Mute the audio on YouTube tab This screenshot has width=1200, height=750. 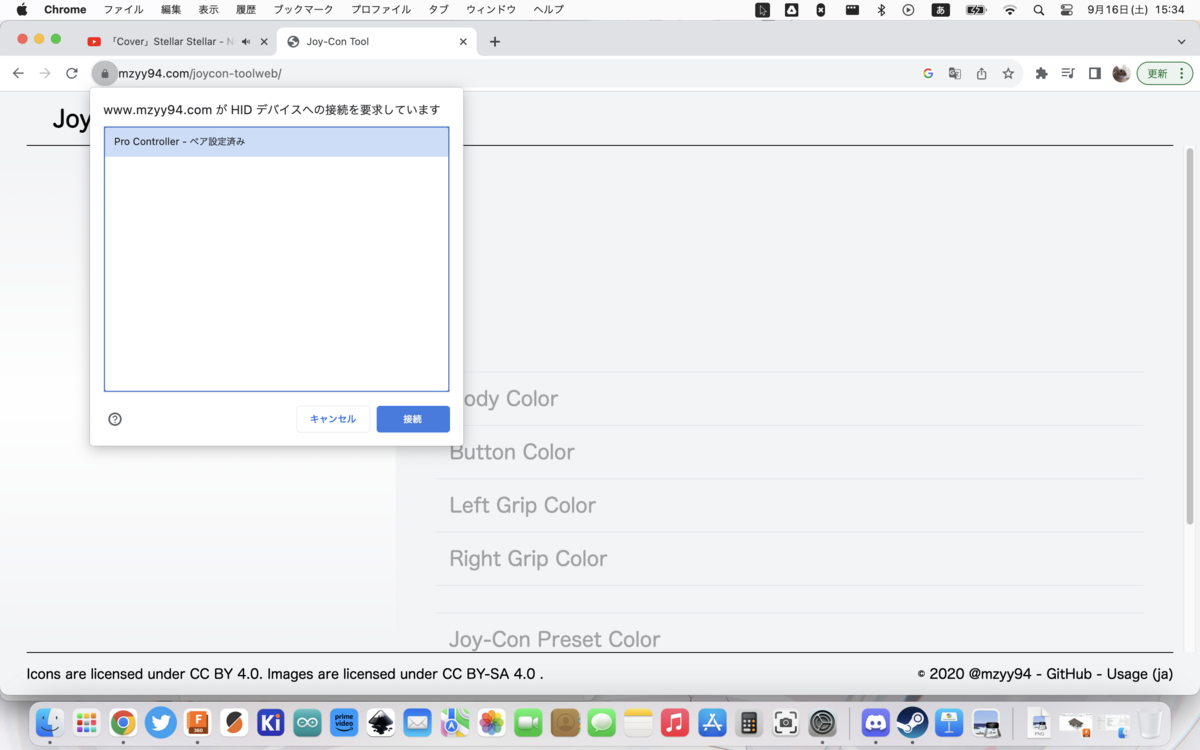(246, 42)
